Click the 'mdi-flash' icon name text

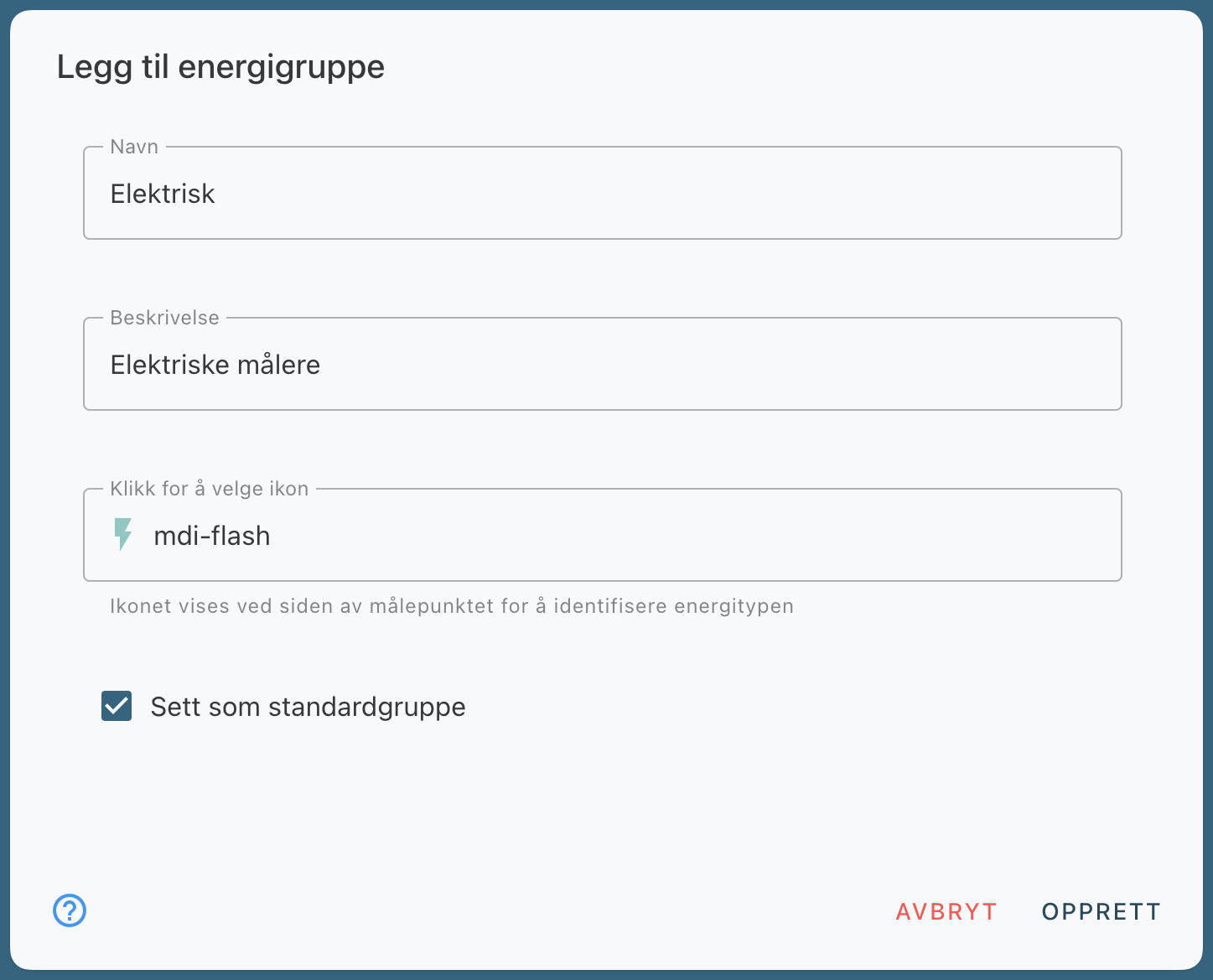(x=212, y=536)
